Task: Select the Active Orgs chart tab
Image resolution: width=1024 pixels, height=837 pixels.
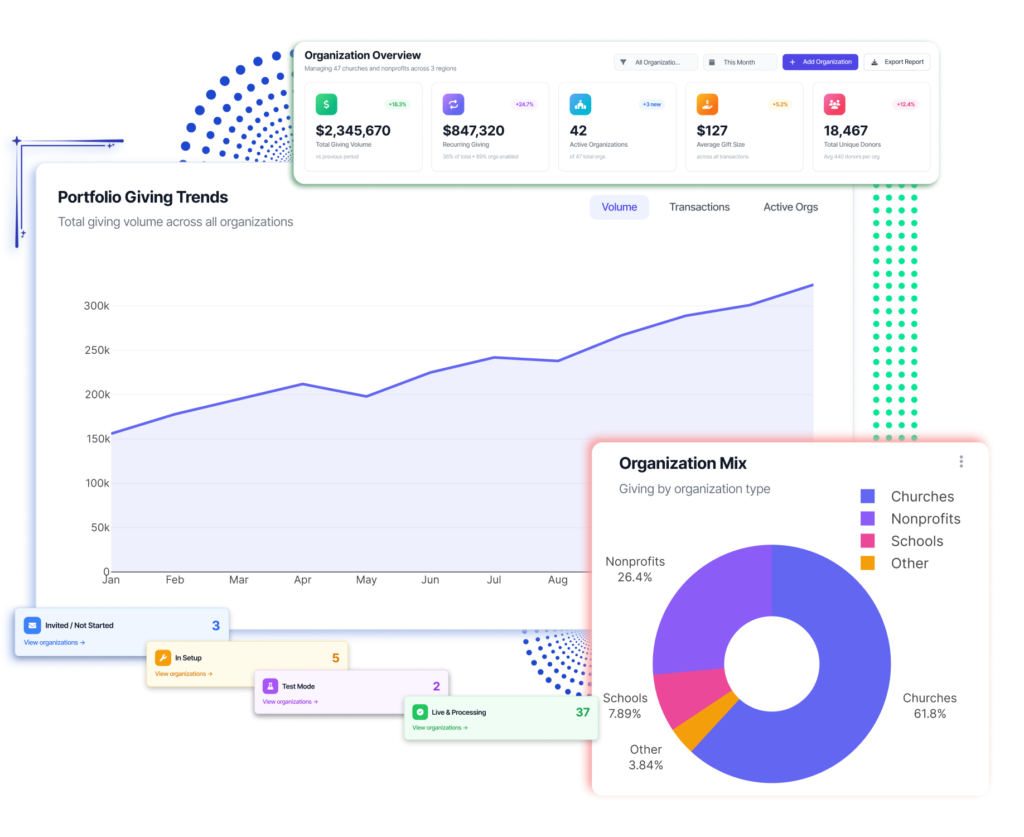Action: [x=790, y=207]
